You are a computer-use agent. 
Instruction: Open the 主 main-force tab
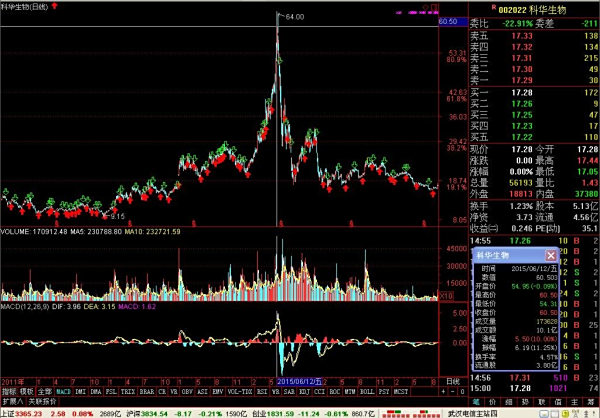pyautogui.click(x=575, y=402)
